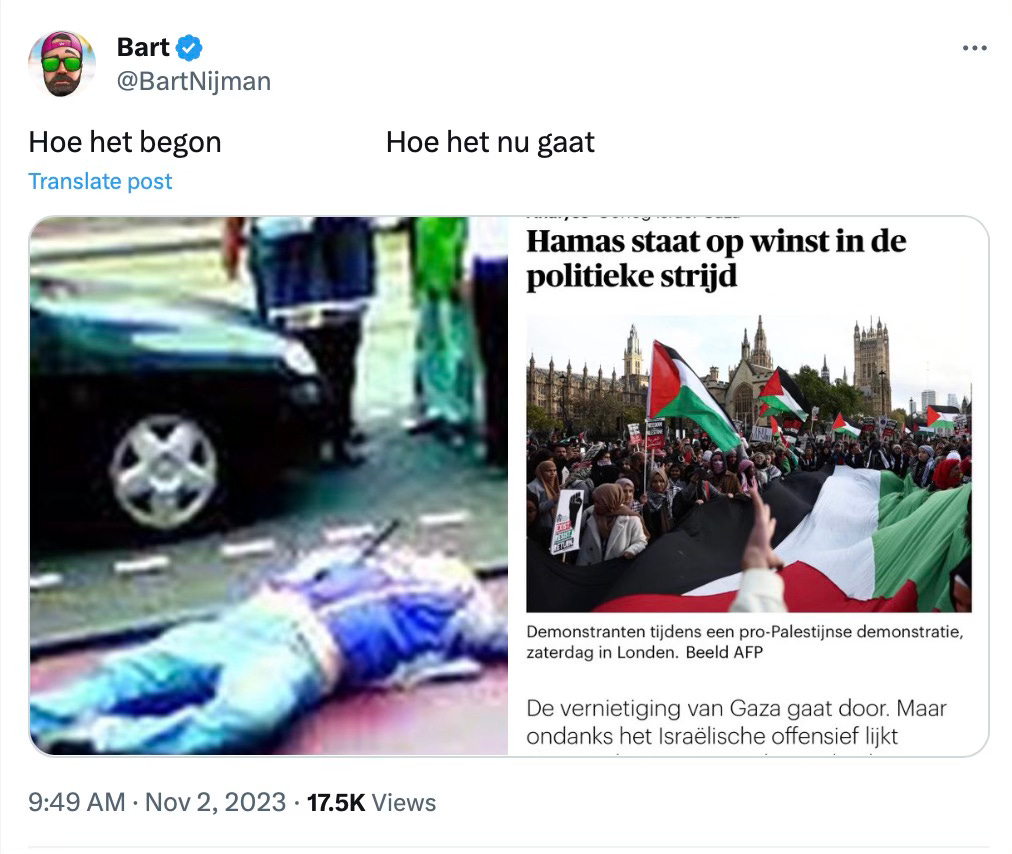Click the Demonstranten photo caption text
Screen dimensions: 1012x854
point(744,642)
